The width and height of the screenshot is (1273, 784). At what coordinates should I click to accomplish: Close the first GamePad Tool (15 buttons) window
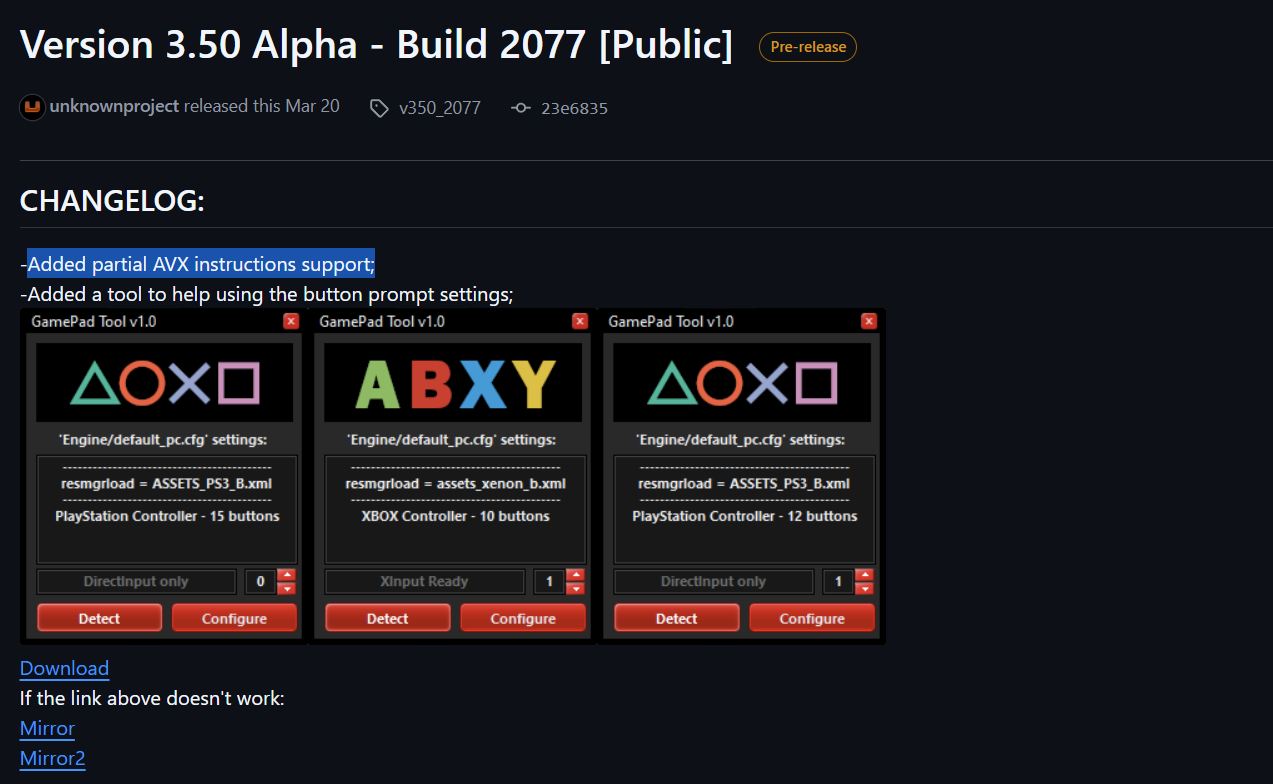(x=291, y=321)
